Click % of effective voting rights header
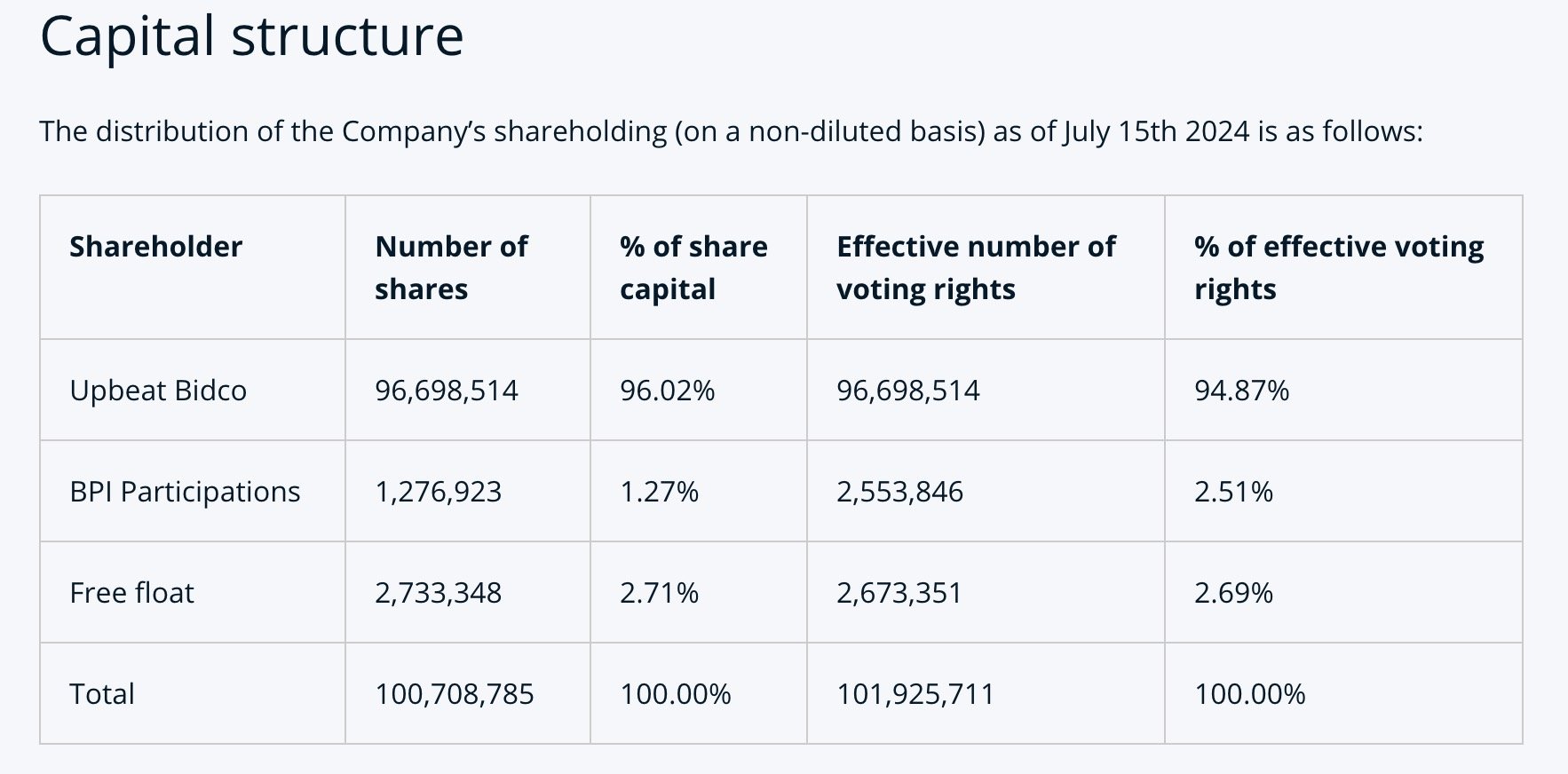 click(1338, 267)
